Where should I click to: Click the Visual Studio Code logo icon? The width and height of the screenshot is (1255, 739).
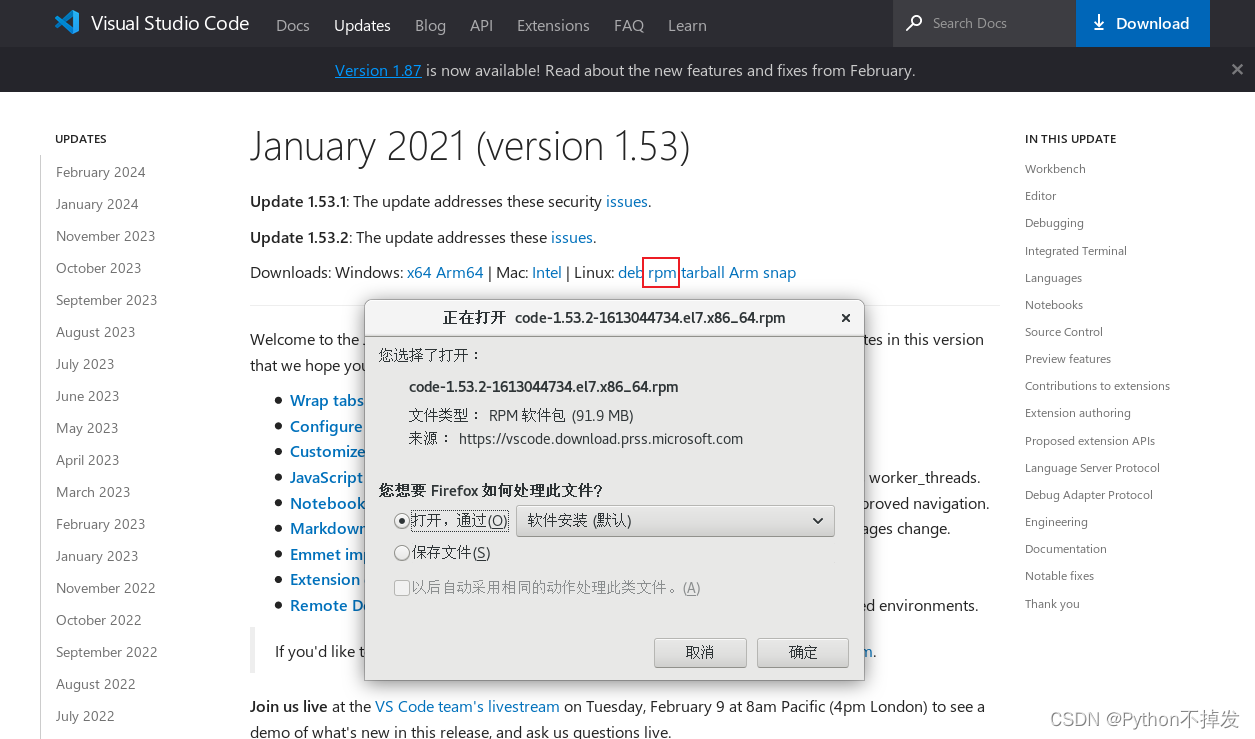(x=67, y=23)
